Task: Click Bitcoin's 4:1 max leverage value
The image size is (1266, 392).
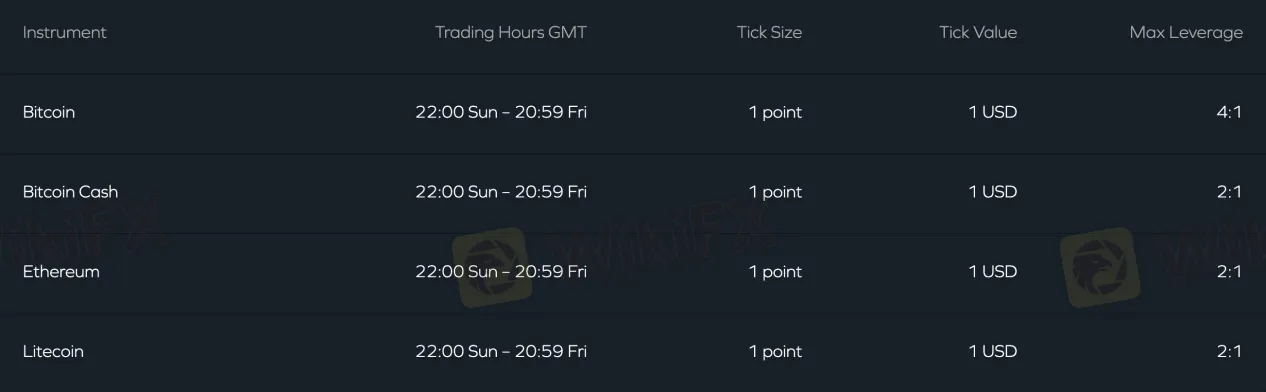Action: coord(1229,112)
